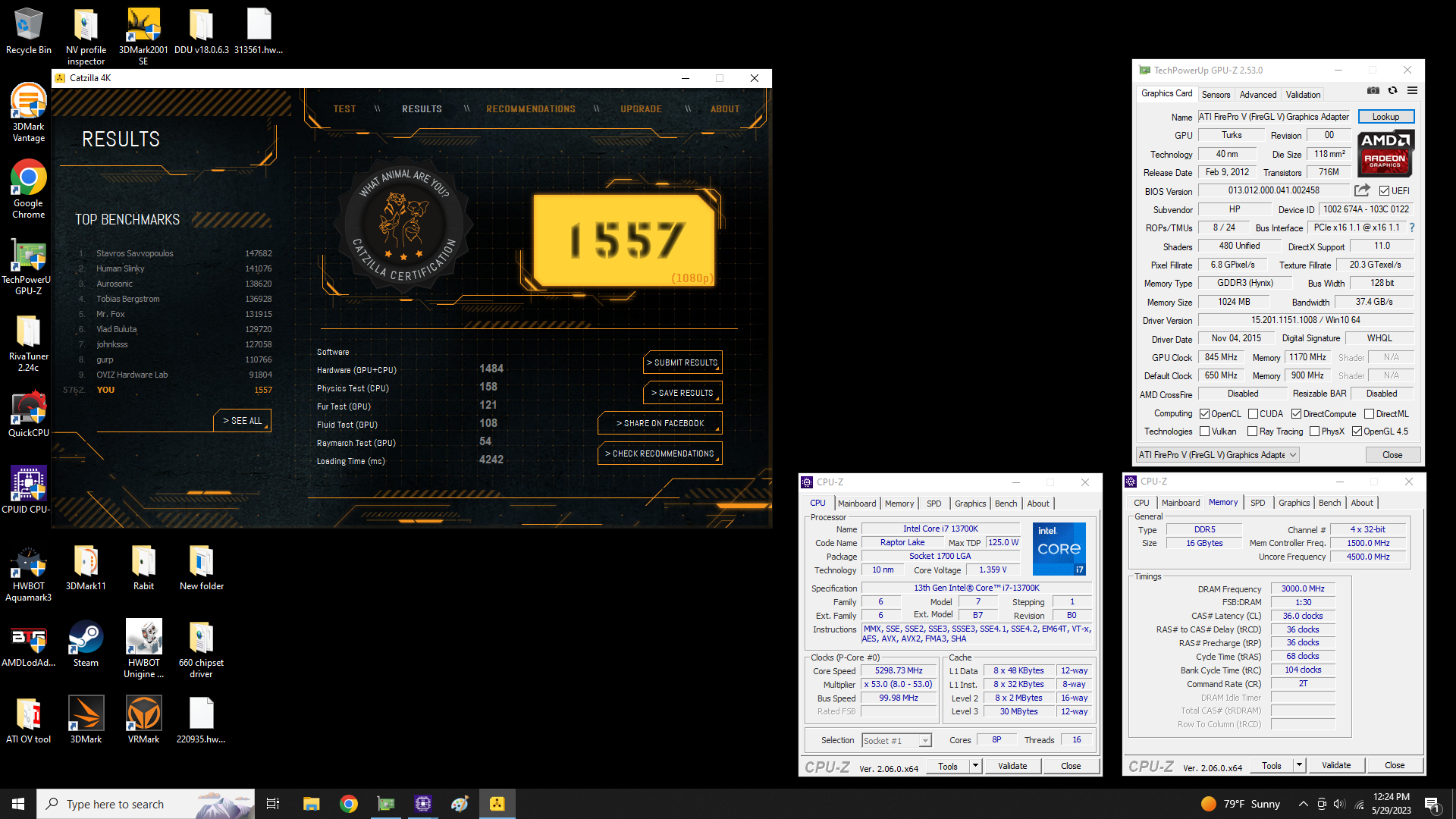This screenshot has width=1456, height=819.
Task: Expand Tools dropdown arrow in CPU-Z CPU window
Action: 975,766
